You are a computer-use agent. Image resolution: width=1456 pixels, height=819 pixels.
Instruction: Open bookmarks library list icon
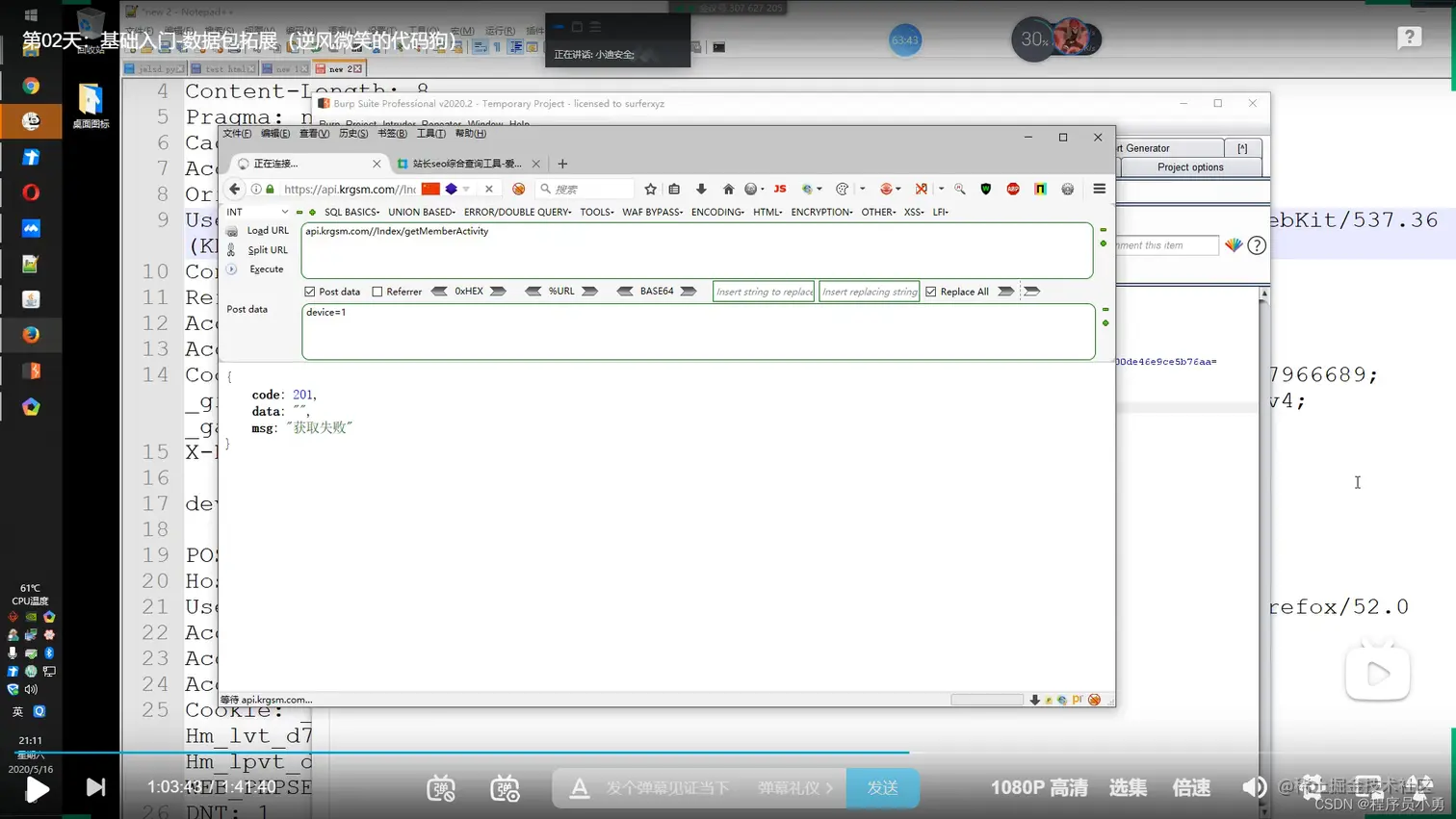[x=674, y=189]
